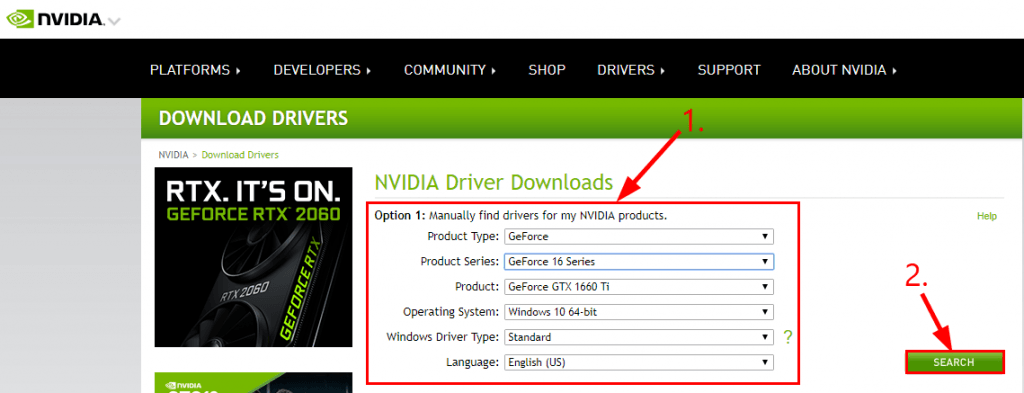Viewport: 1024px width, 393px height.
Task: Open the ABOUT NVIDIA menu
Action: 844,70
